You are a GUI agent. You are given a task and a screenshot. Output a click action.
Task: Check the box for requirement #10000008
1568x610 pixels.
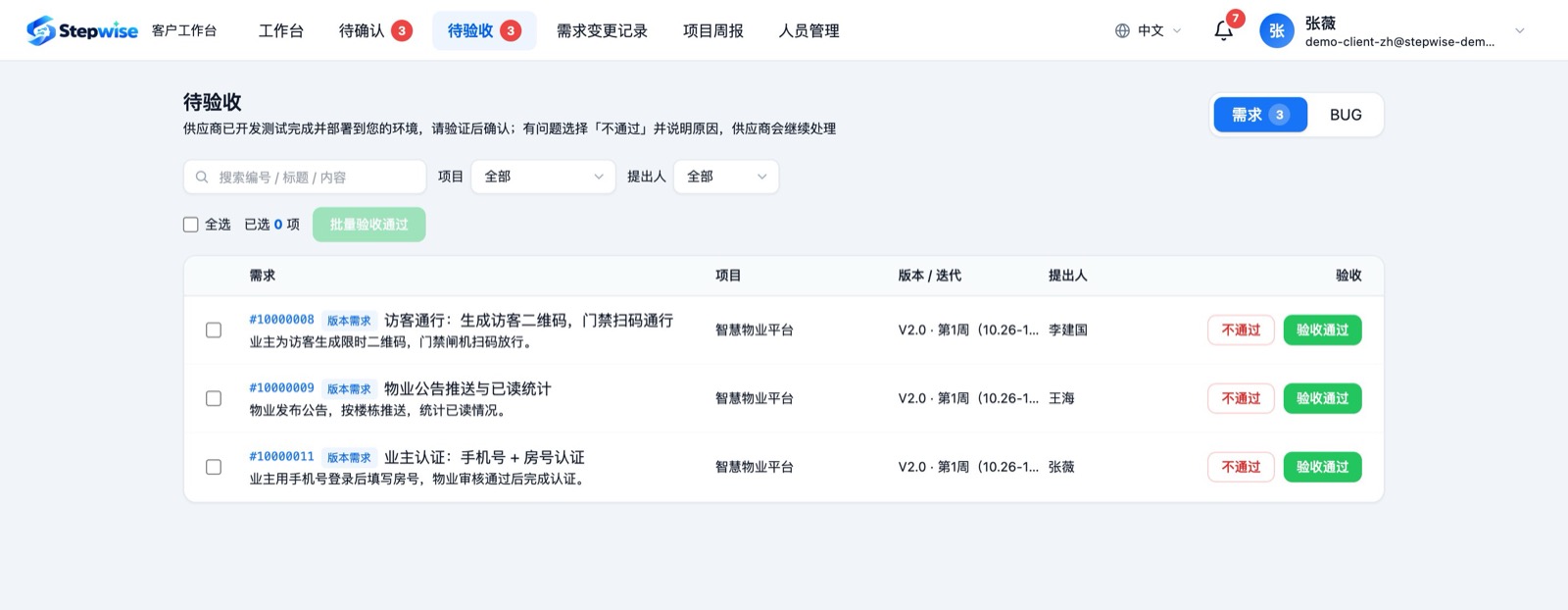[214, 330]
